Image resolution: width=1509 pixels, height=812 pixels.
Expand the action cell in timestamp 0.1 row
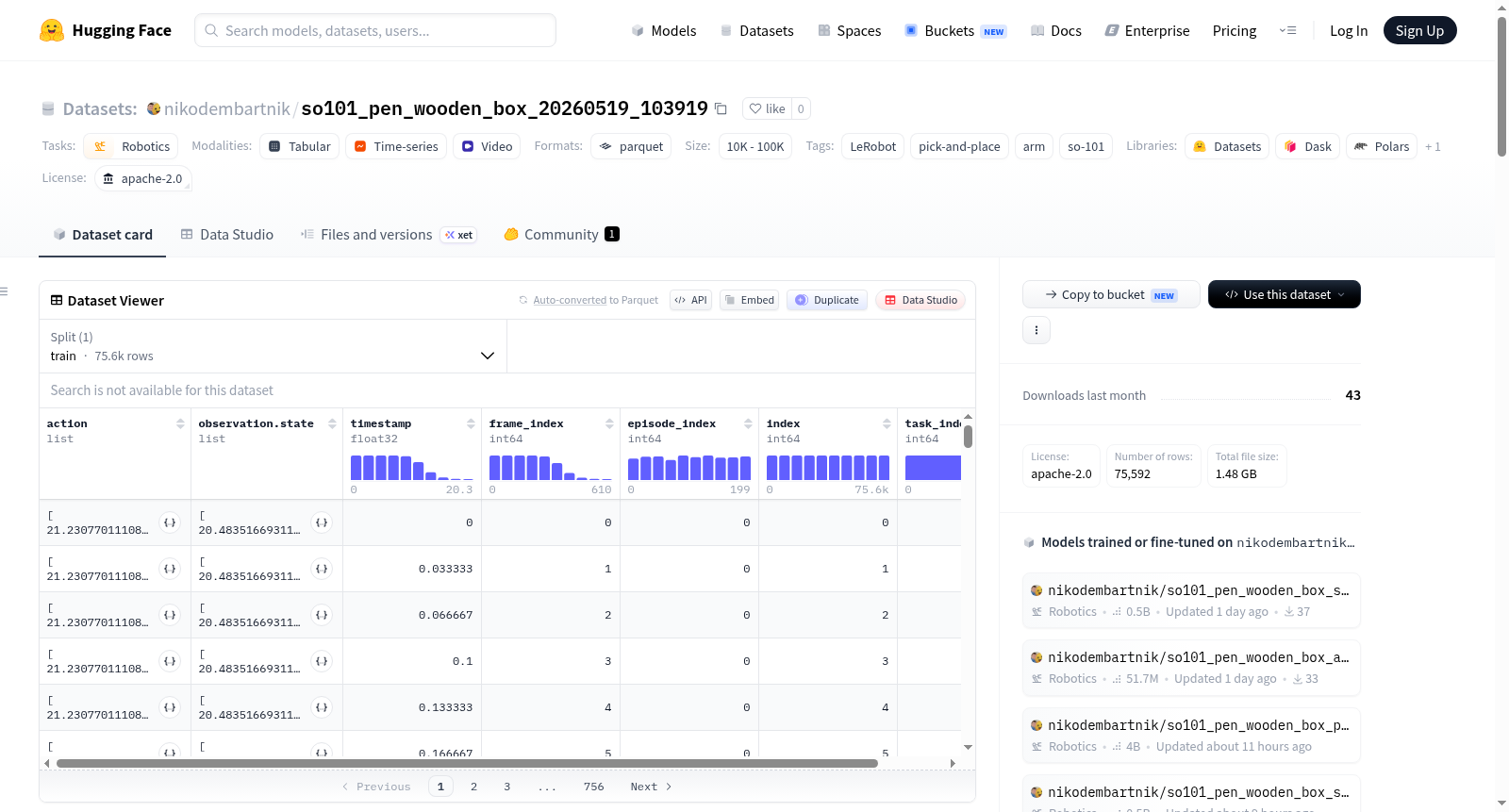170,661
